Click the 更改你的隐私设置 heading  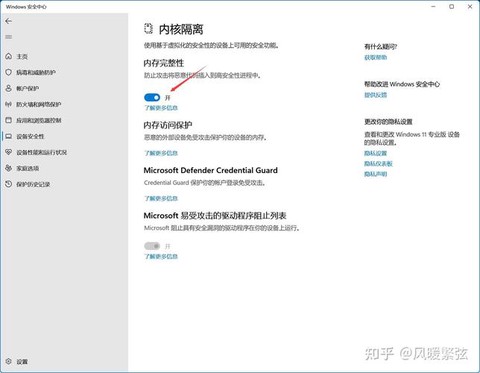388,122
